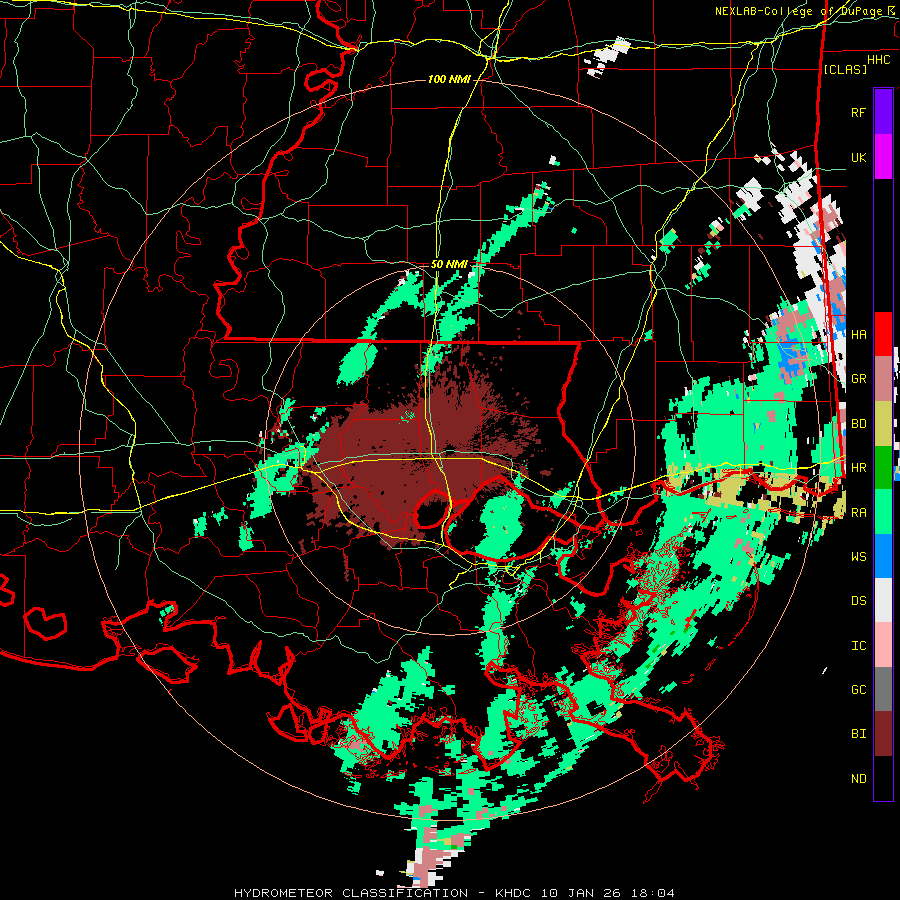900x900 pixels.
Task: Click the DS legend label
Action: (858, 601)
